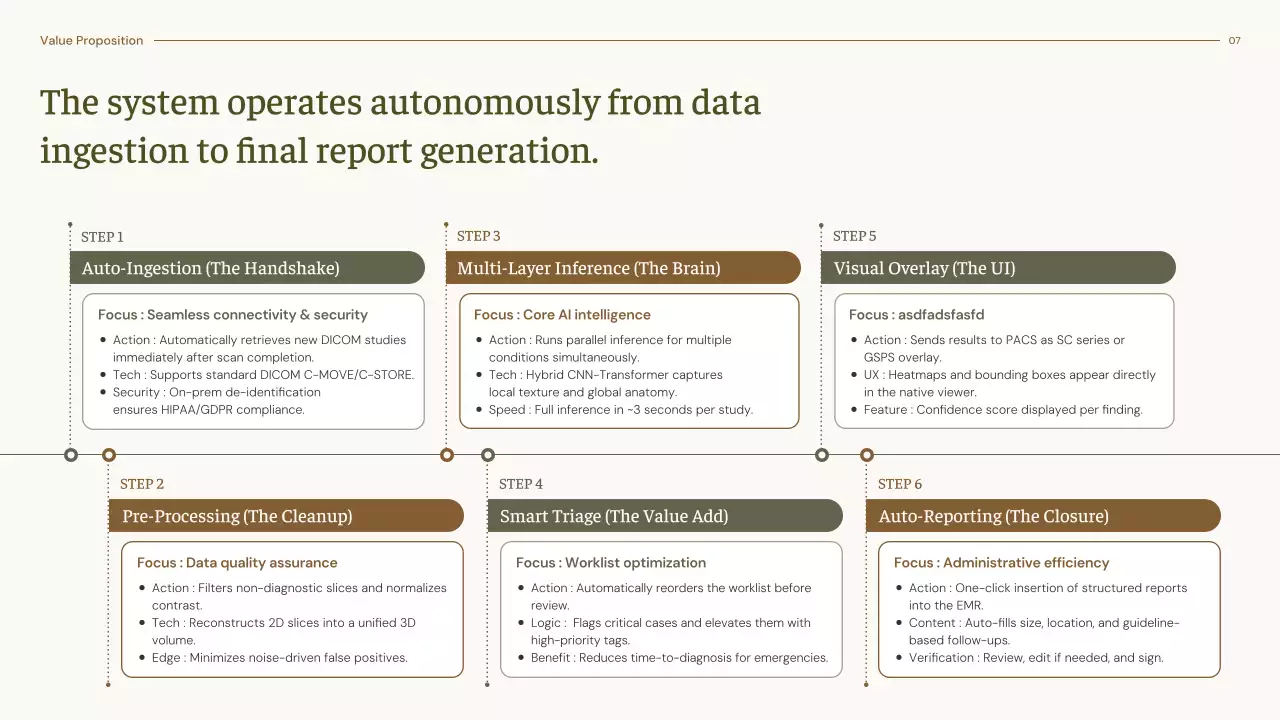The height and width of the screenshot is (720, 1280).
Task: Click "Focus : Administrative efficiency" heading
Action: tap(1001, 563)
